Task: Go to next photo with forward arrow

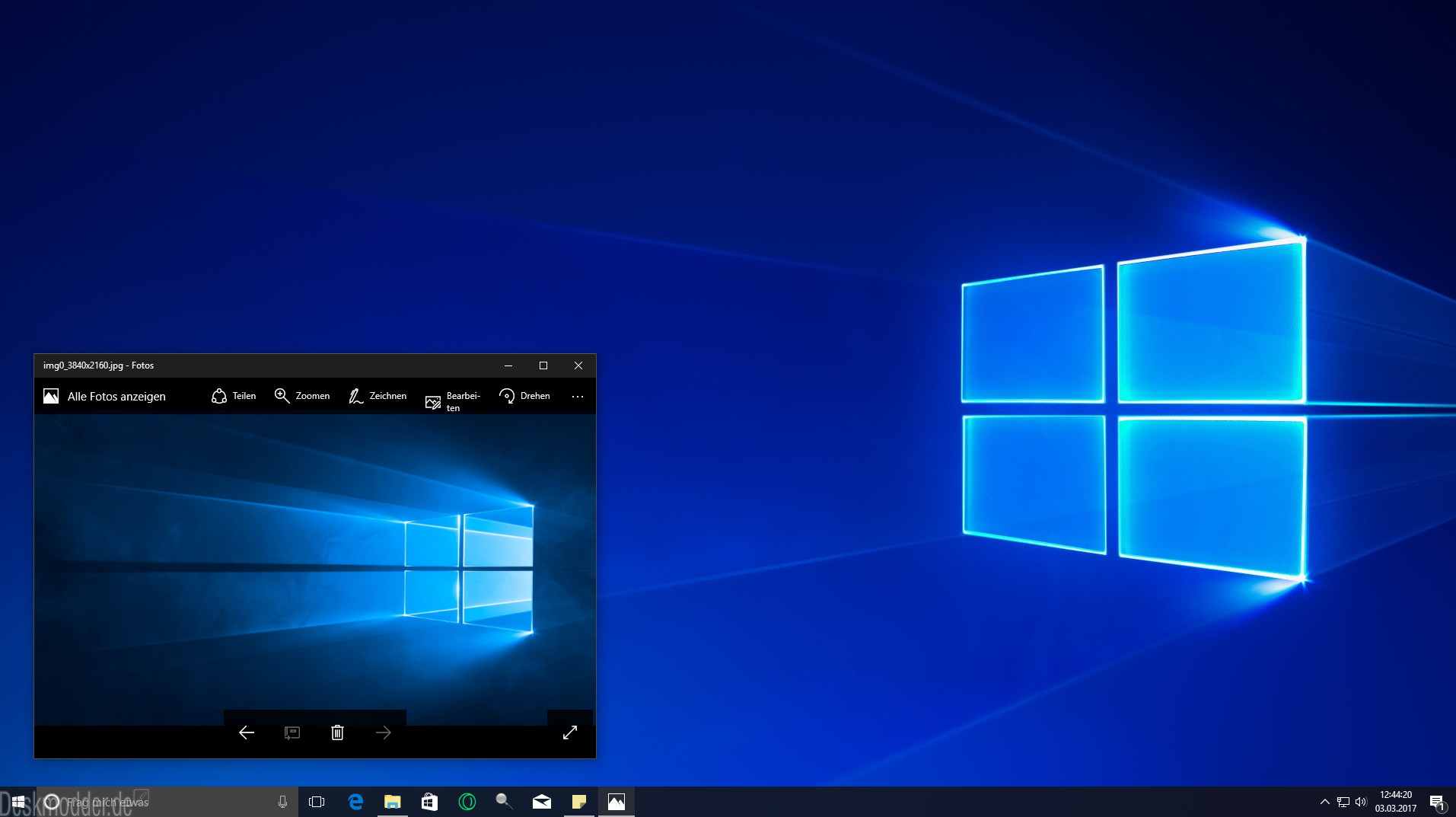Action: click(384, 732)
